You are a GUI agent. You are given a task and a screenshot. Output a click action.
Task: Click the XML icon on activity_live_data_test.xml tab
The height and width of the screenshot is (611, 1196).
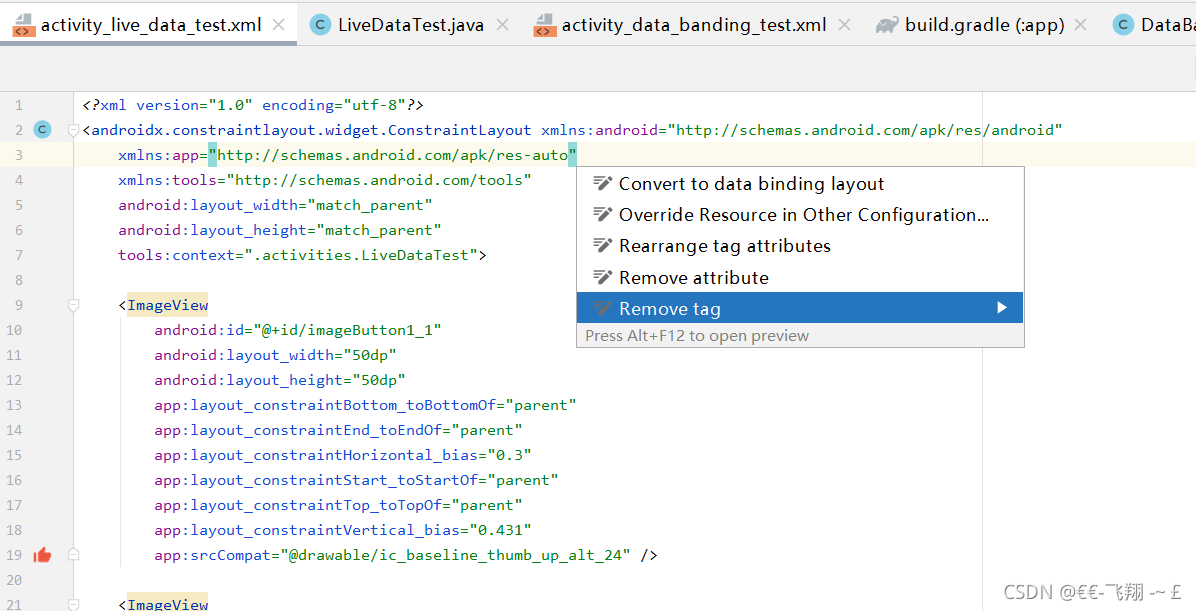coord(22,24)
